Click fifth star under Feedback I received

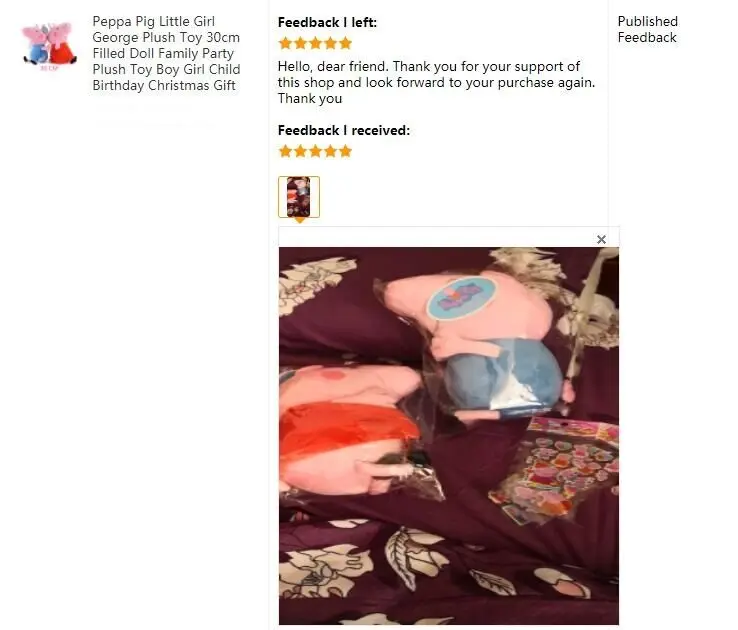tap(345, 151)
